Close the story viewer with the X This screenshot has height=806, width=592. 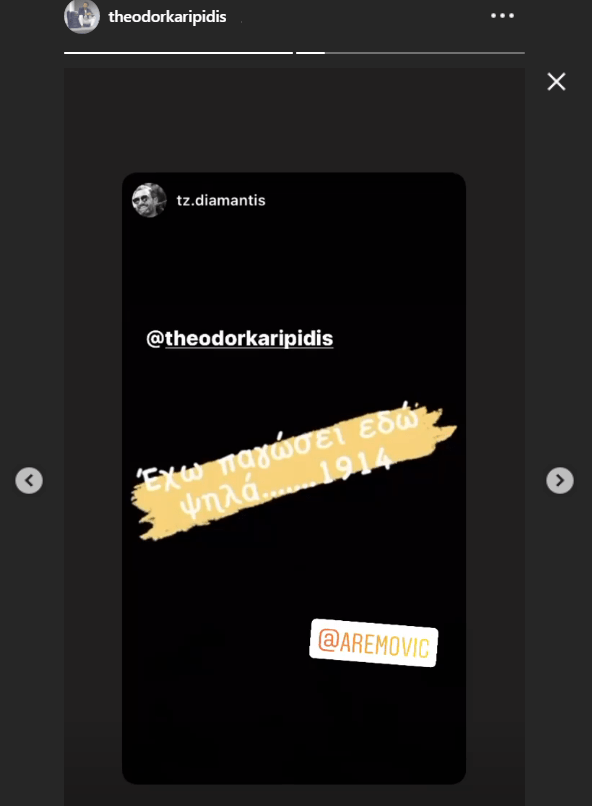556,82
